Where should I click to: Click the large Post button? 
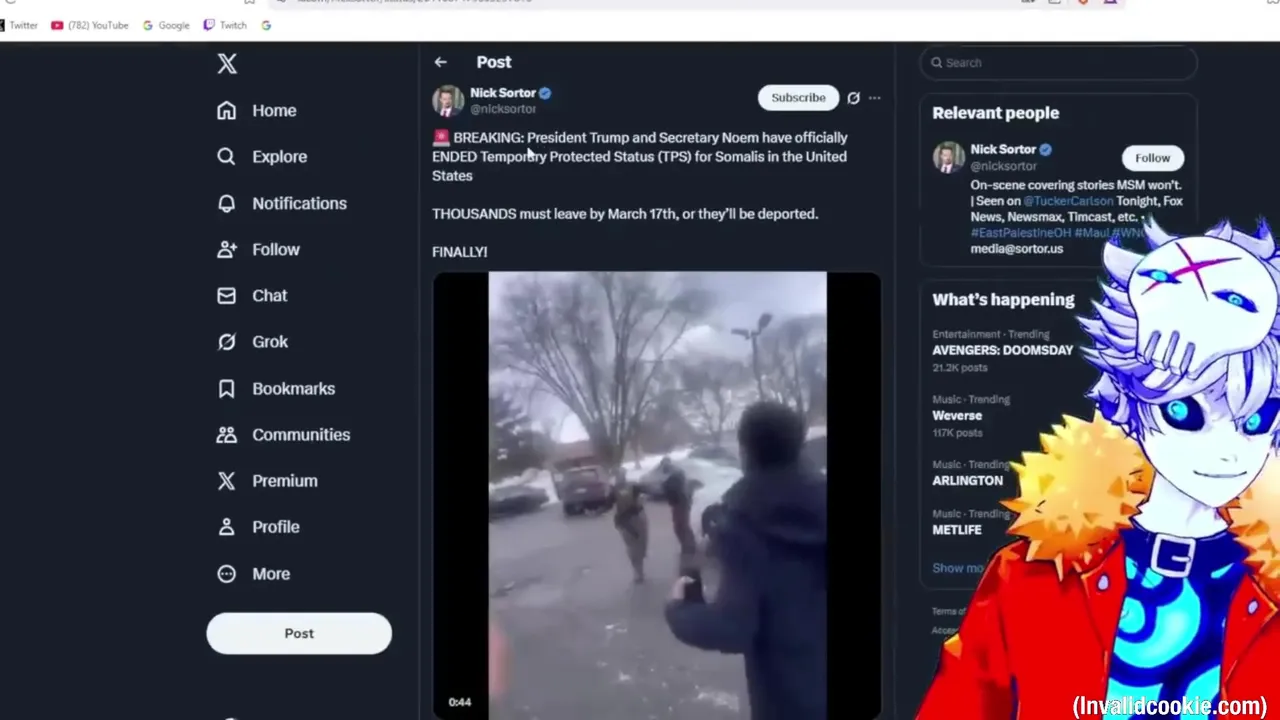299,634
